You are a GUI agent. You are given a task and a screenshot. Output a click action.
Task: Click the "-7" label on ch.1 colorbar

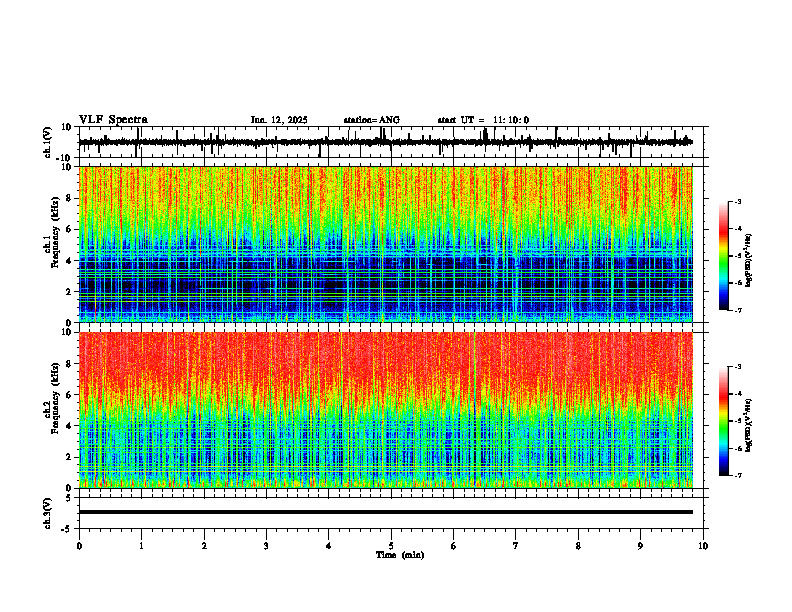coord(738,310)
